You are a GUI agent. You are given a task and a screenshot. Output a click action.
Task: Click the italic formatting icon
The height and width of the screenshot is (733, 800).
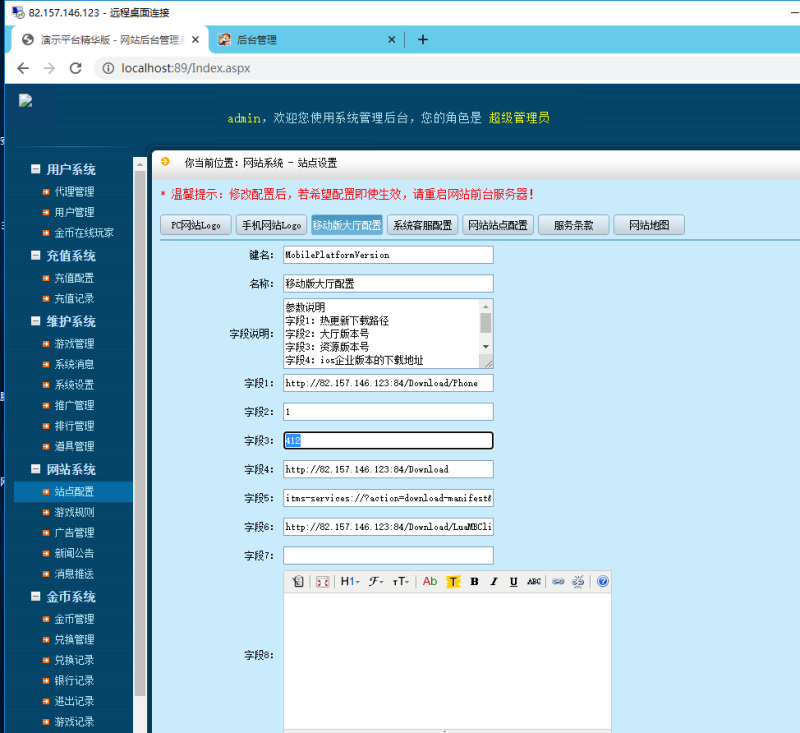[494, 581]
